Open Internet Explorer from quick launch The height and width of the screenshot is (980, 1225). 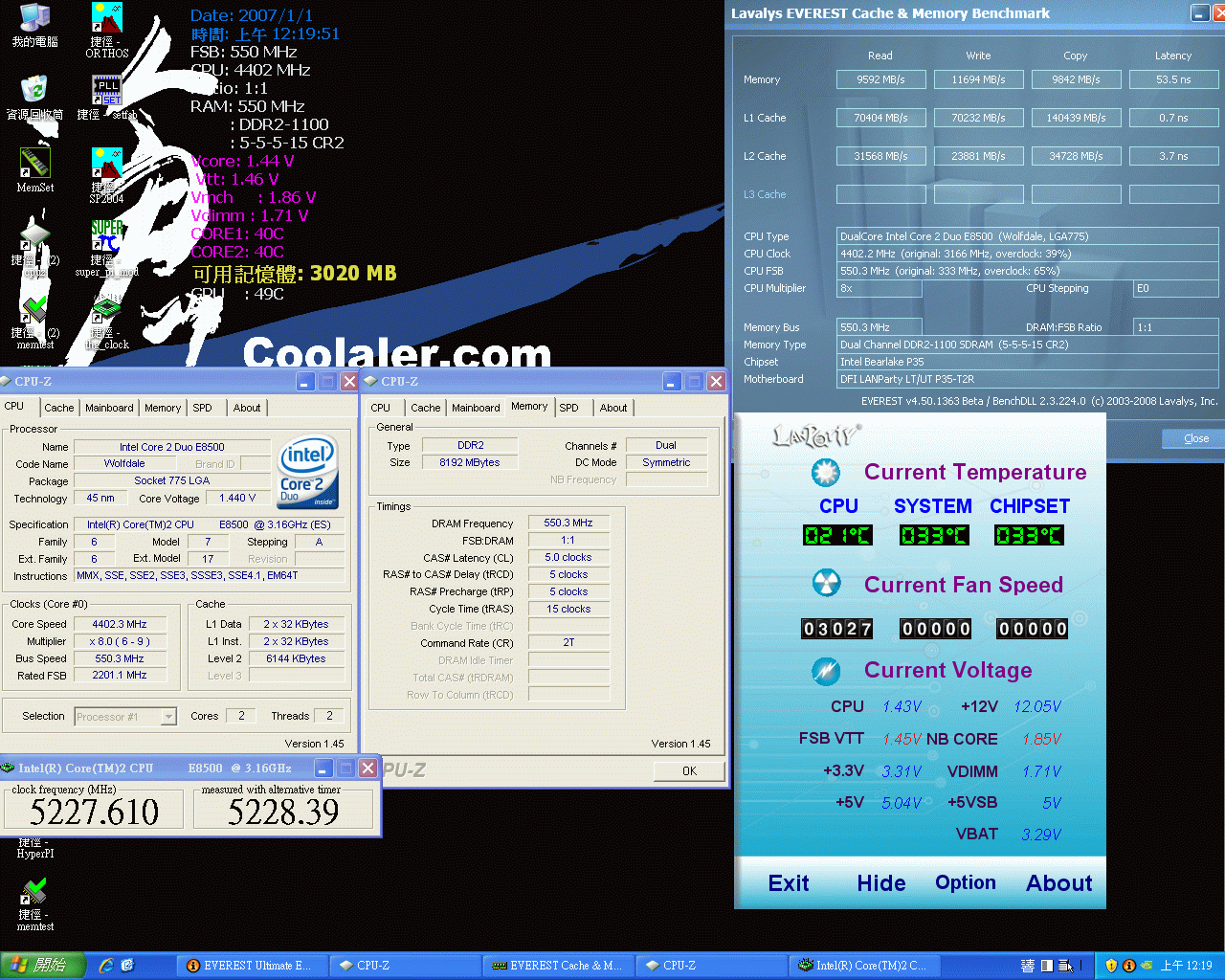click(106, 966)
